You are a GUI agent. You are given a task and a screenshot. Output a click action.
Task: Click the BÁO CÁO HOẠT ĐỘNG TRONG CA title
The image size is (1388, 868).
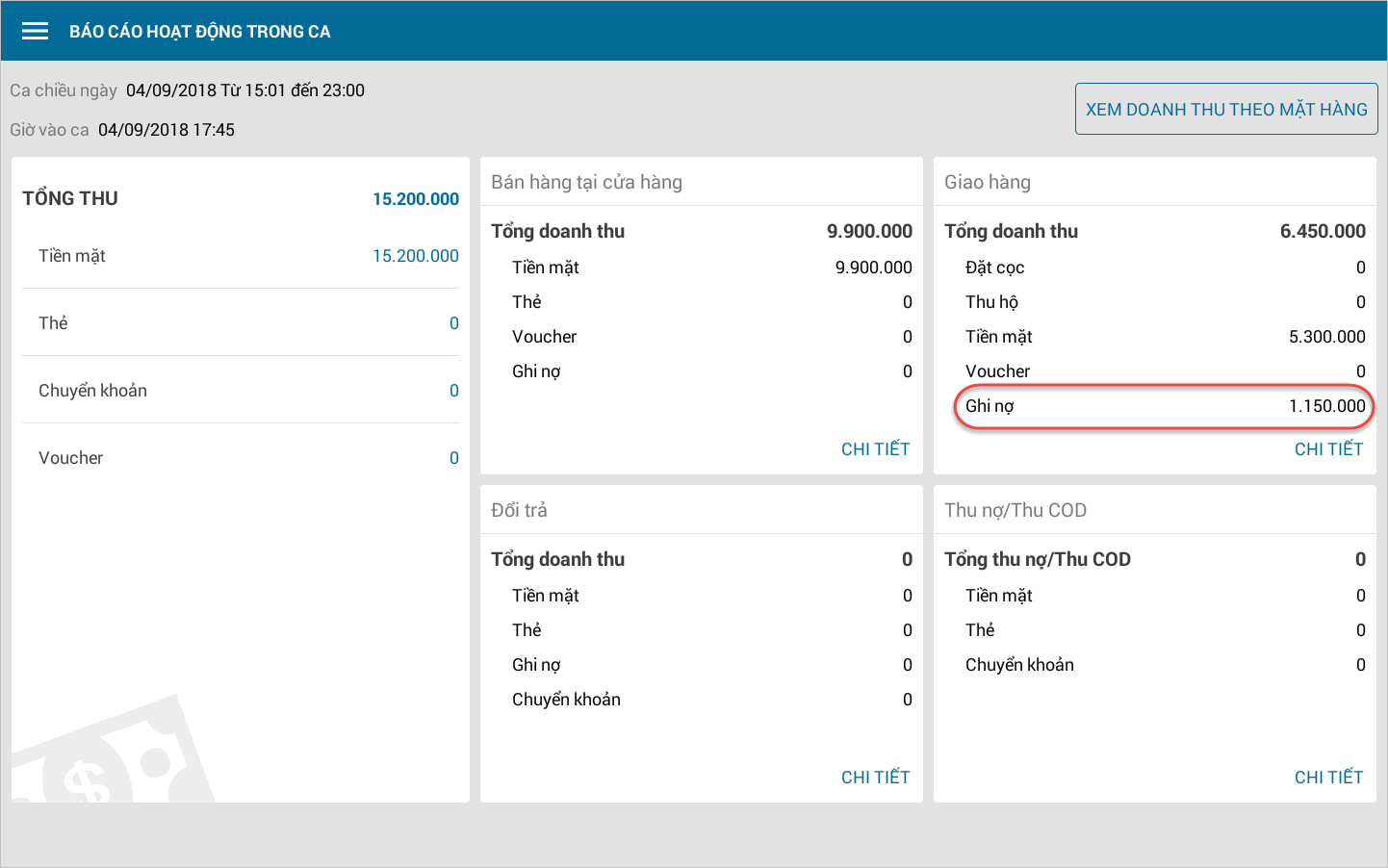[200, 32]
